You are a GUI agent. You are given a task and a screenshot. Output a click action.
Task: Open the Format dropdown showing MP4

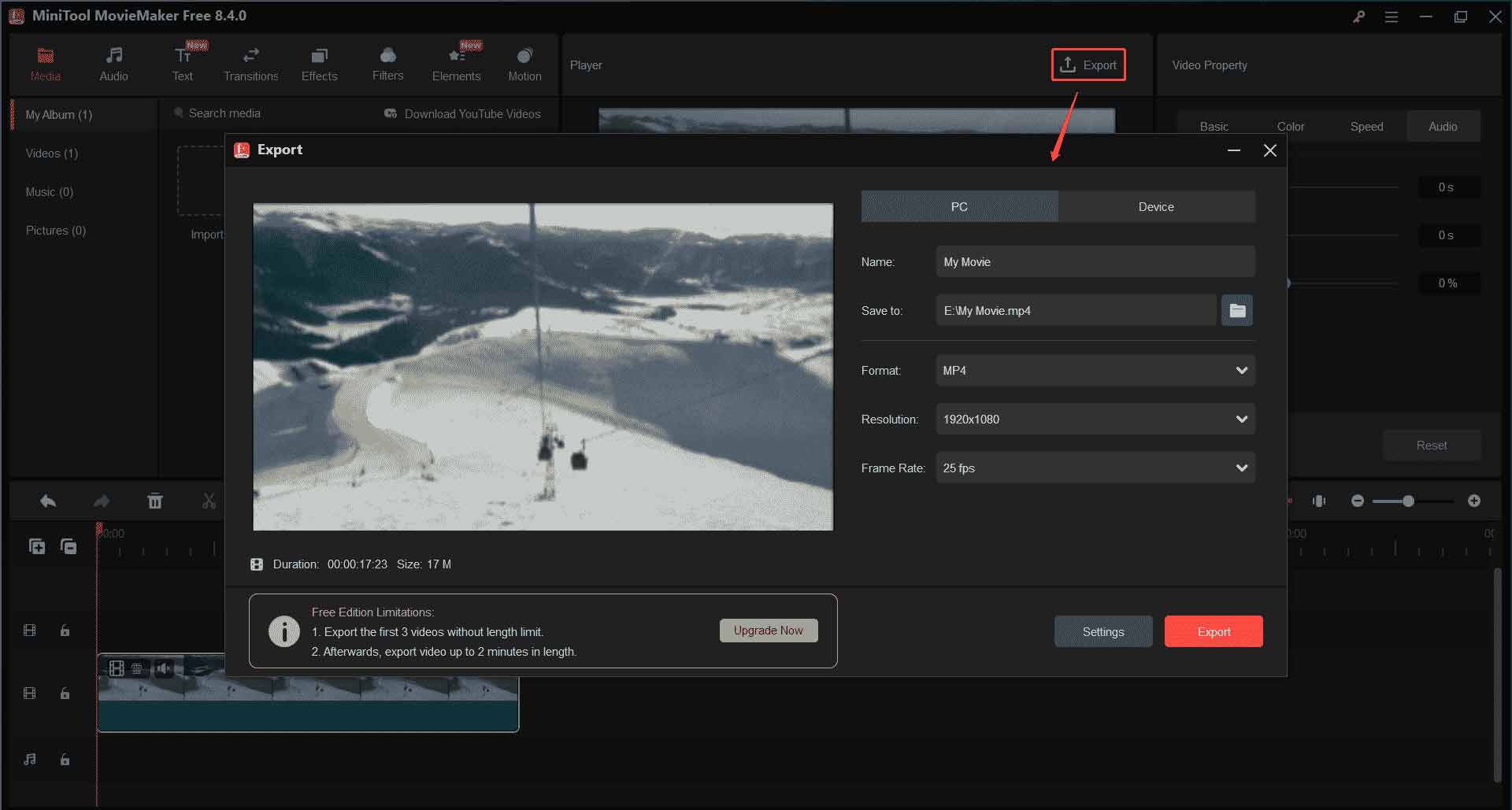point(1095,370)
